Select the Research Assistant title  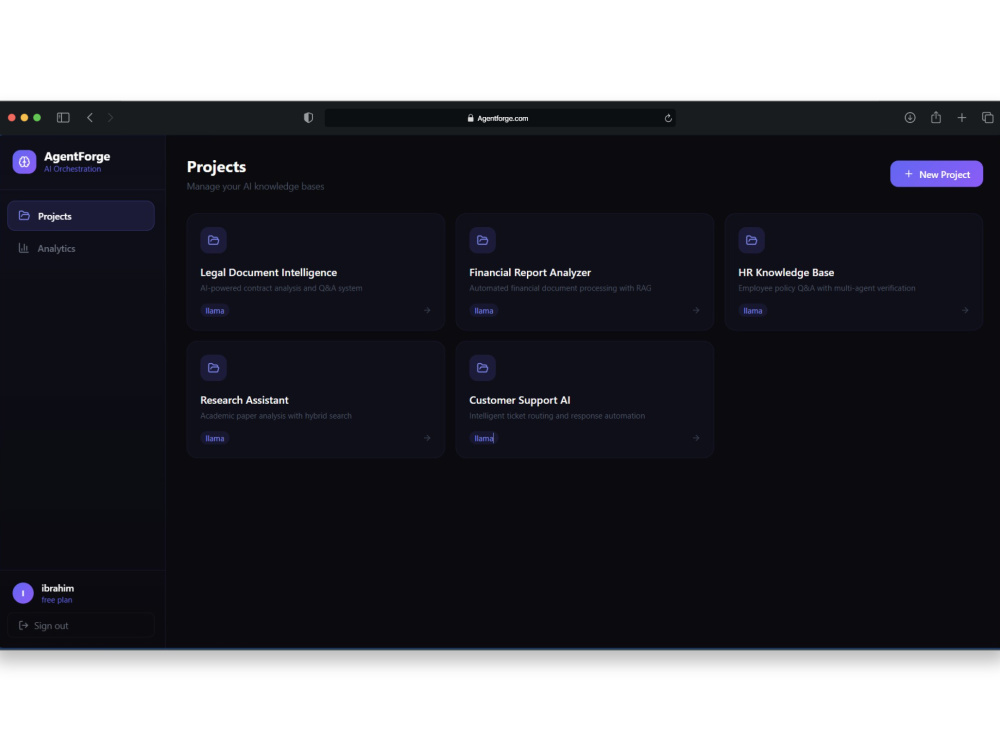244,400
